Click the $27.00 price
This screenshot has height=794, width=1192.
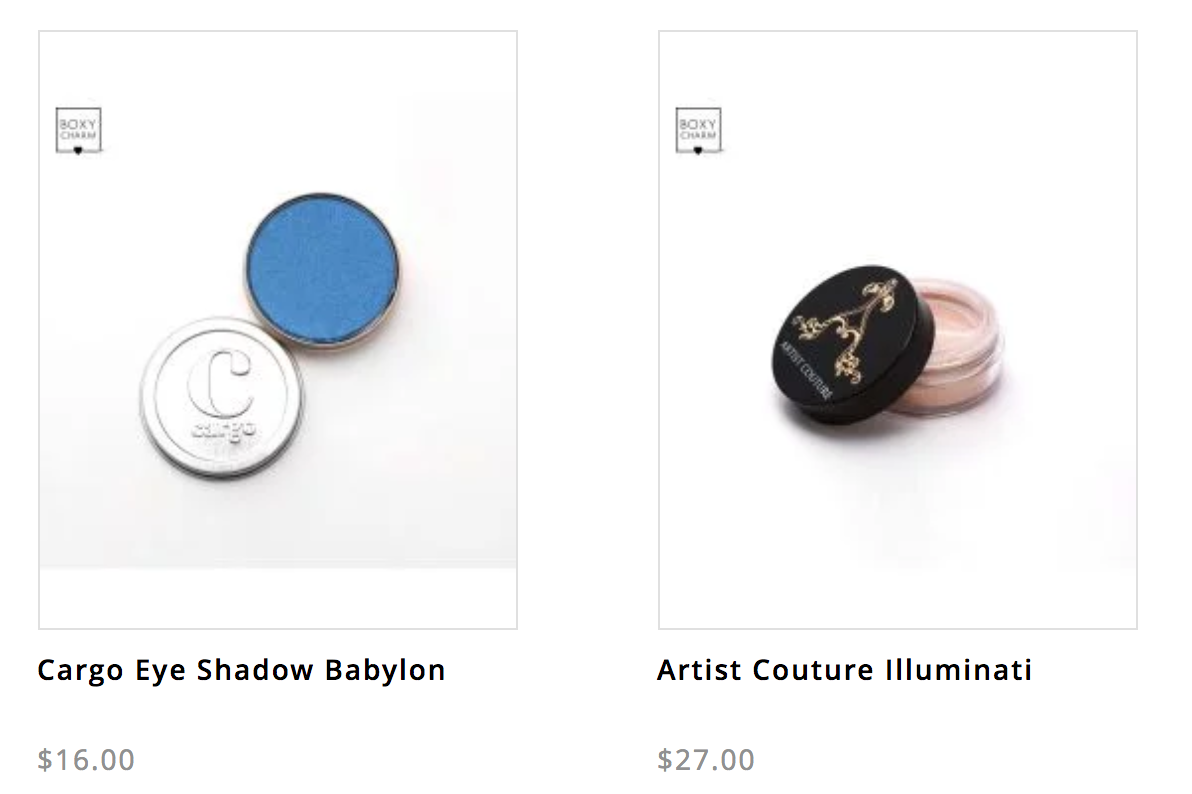706,760
